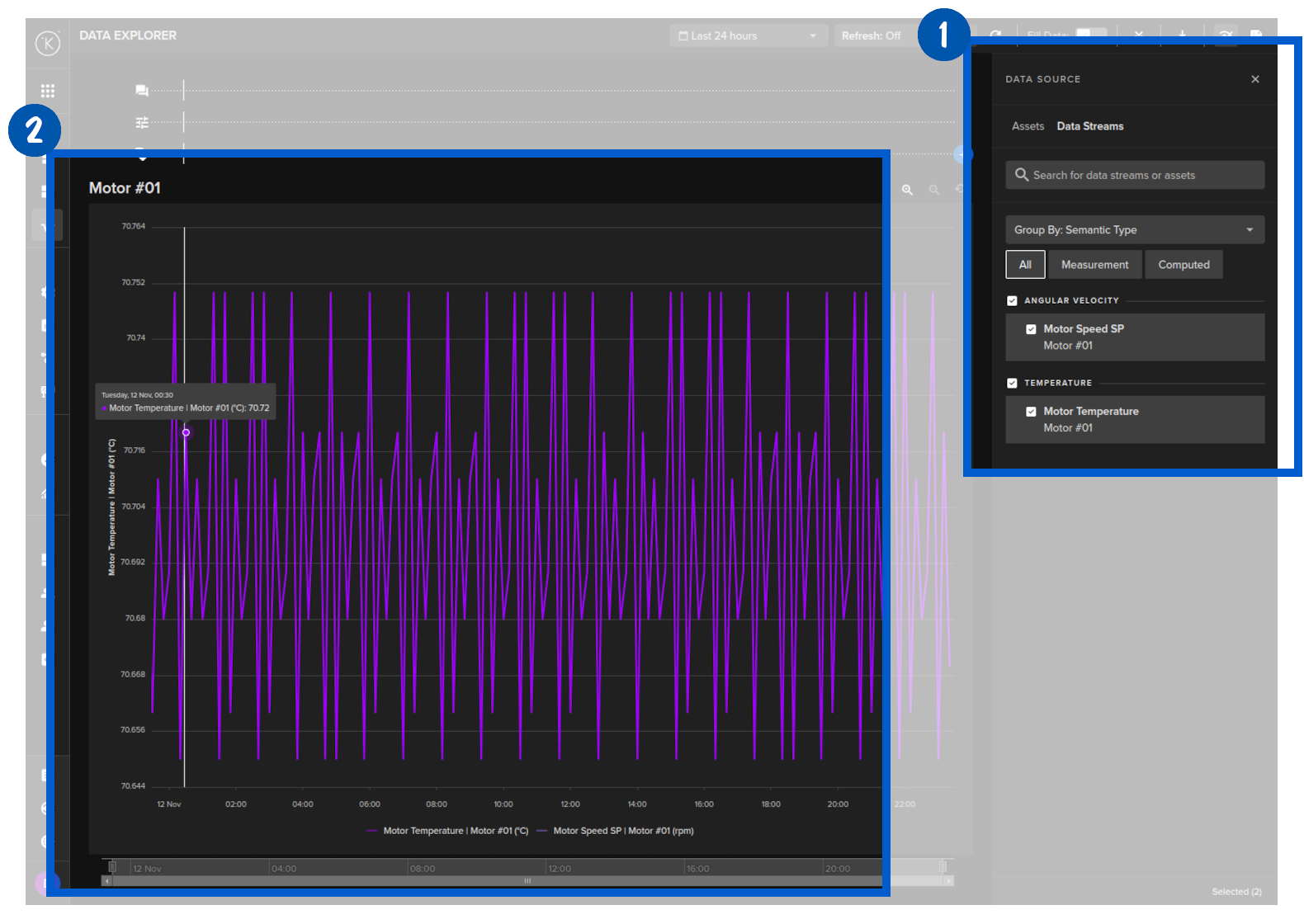Filter by Computed button
1304x924 pixels.
[x=1184, y=265]
